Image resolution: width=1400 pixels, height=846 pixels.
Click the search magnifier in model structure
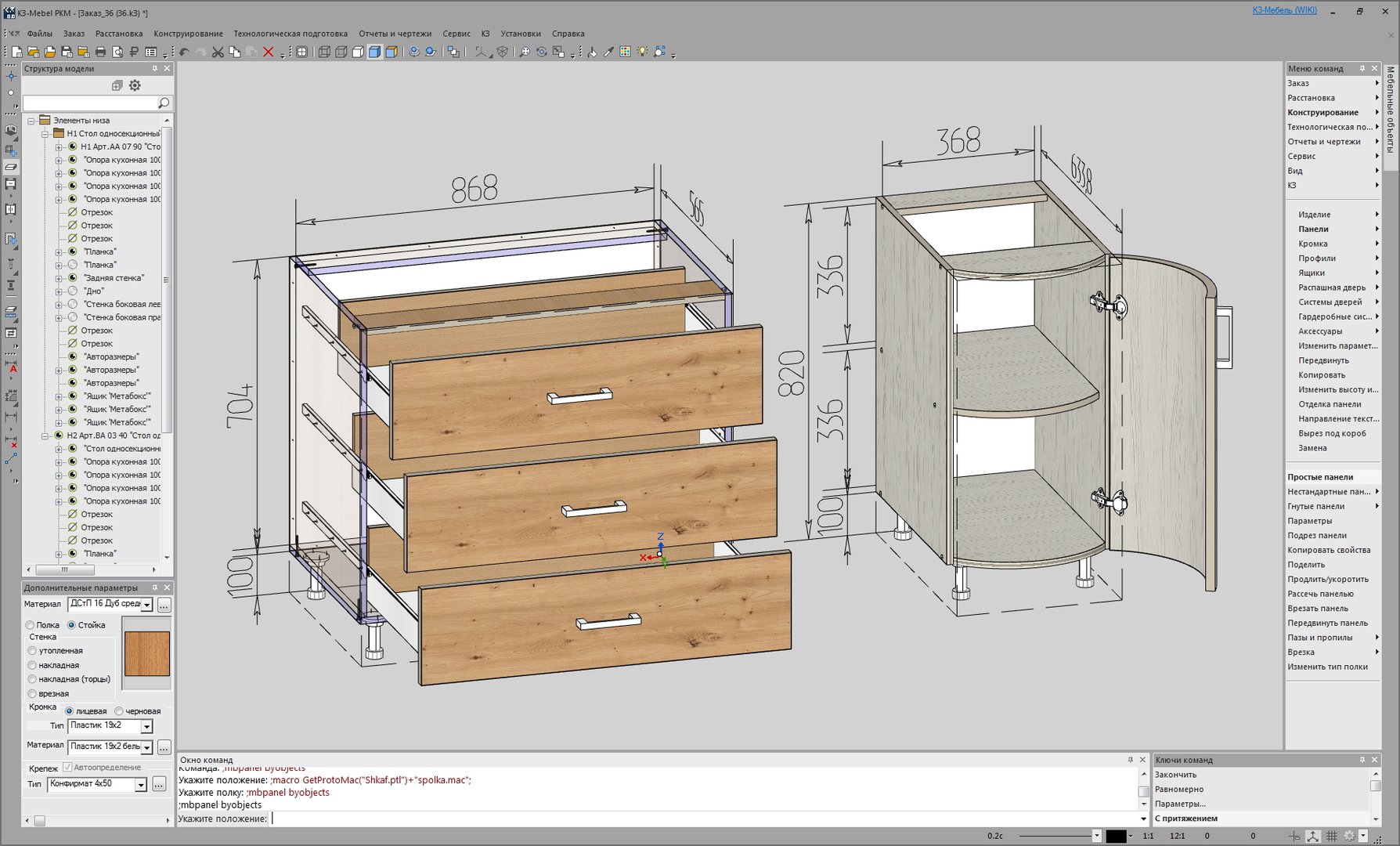coord(164,103)
